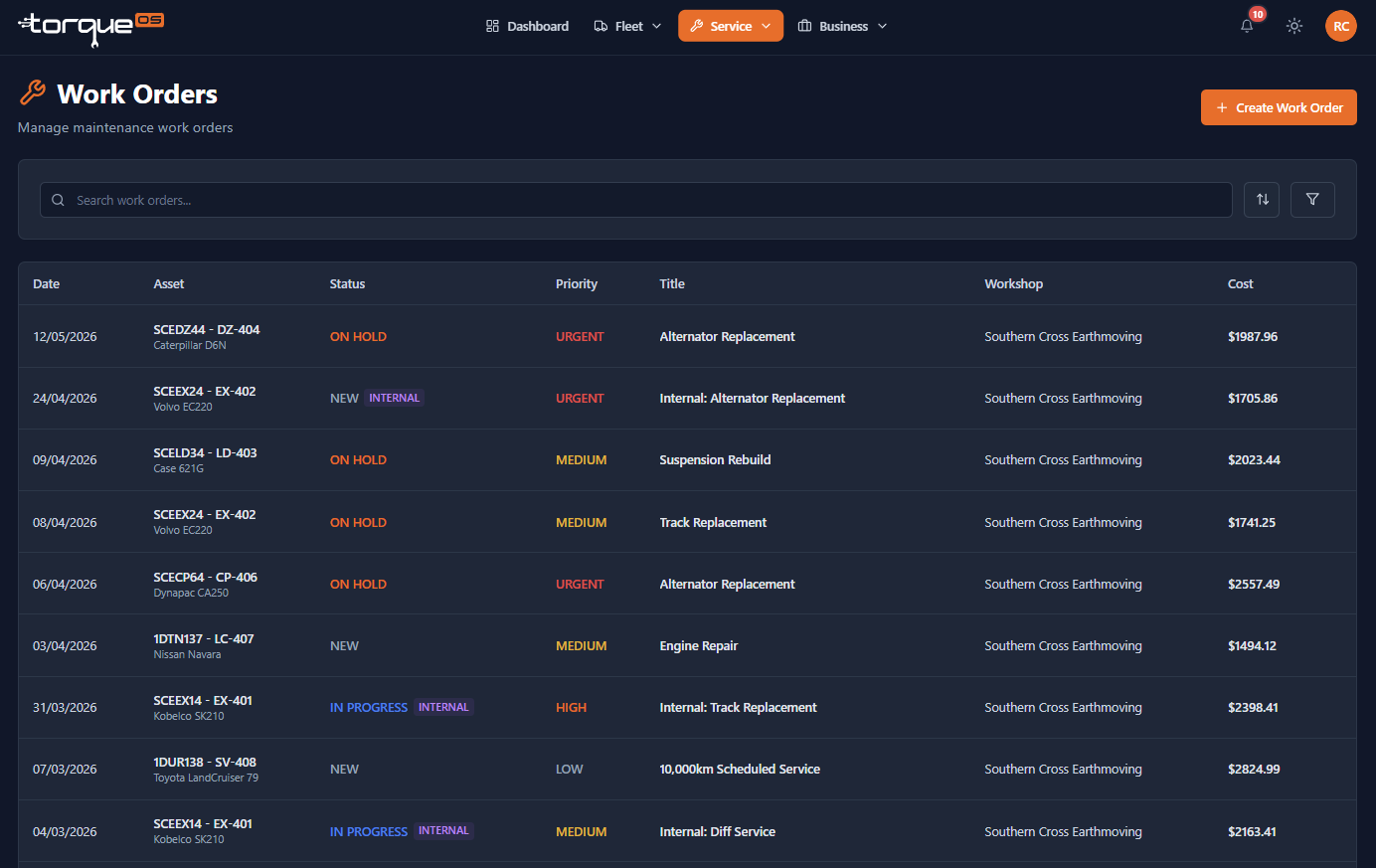Viewport: 1376px width, 868px height.
Task: Open Internal: Alternator Replacement work order
Action: pos(752,398)
